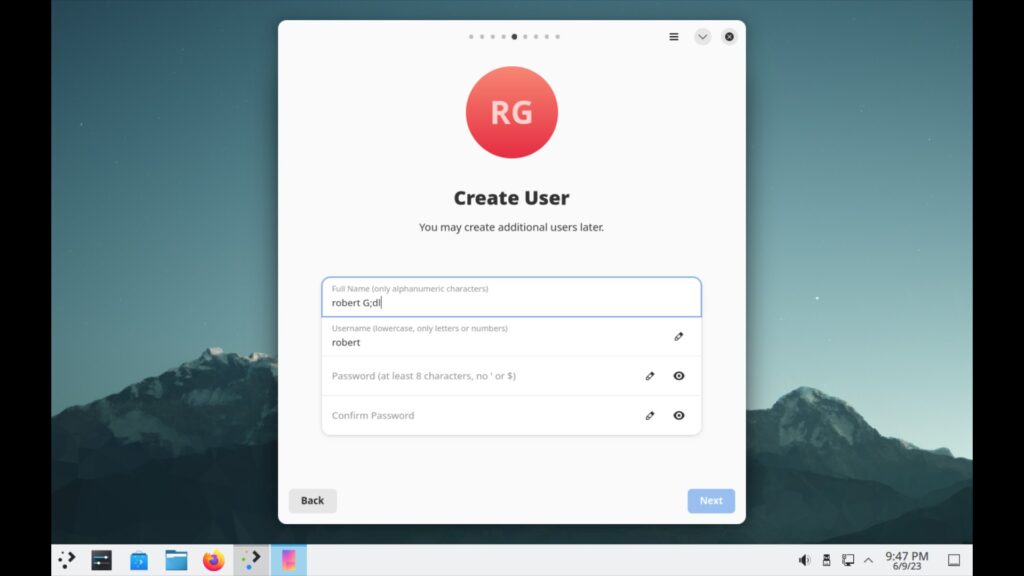Minimize the installer with the chevron button

click(702, 37)
